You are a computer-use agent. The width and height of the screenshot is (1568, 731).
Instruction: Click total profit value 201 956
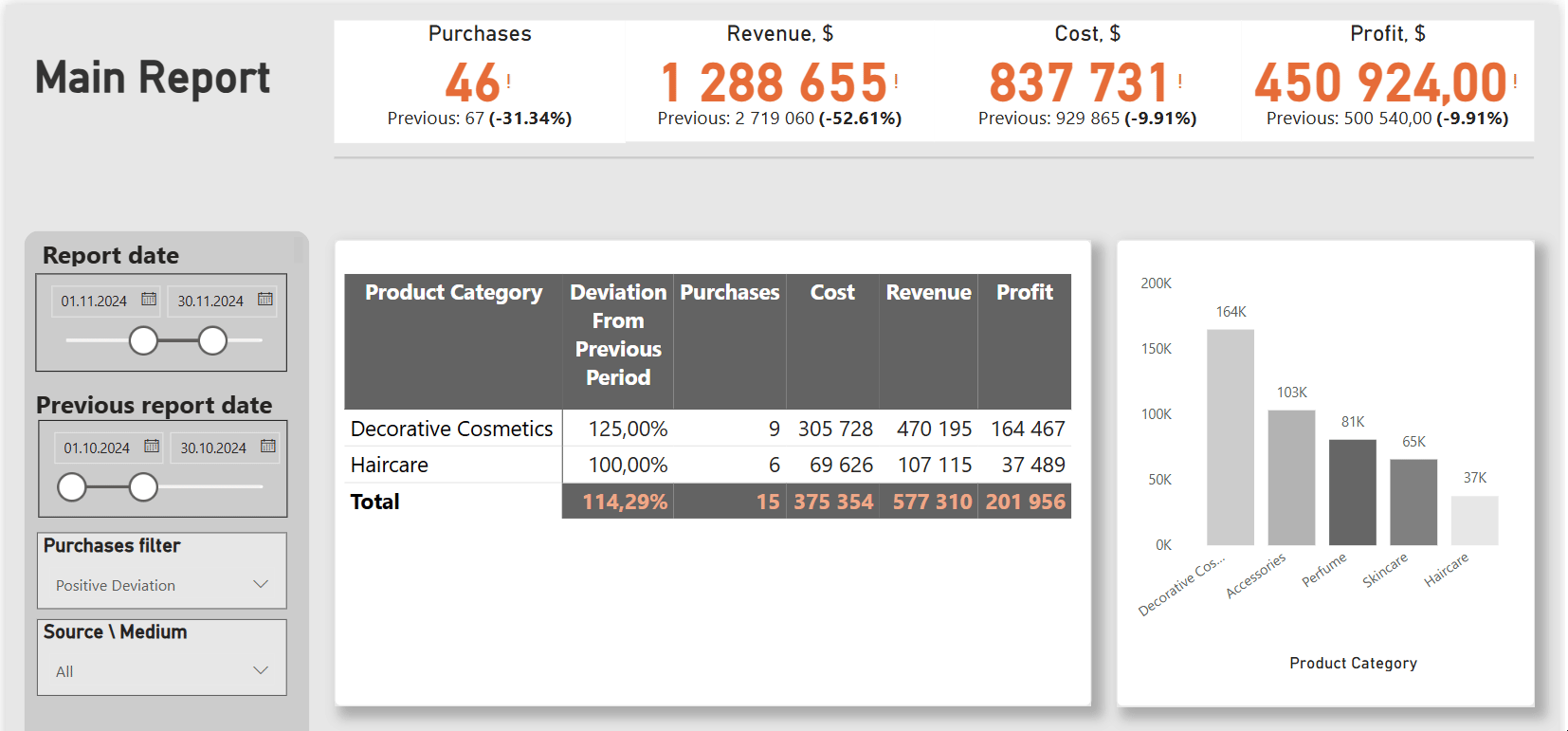click(1025, 502)
